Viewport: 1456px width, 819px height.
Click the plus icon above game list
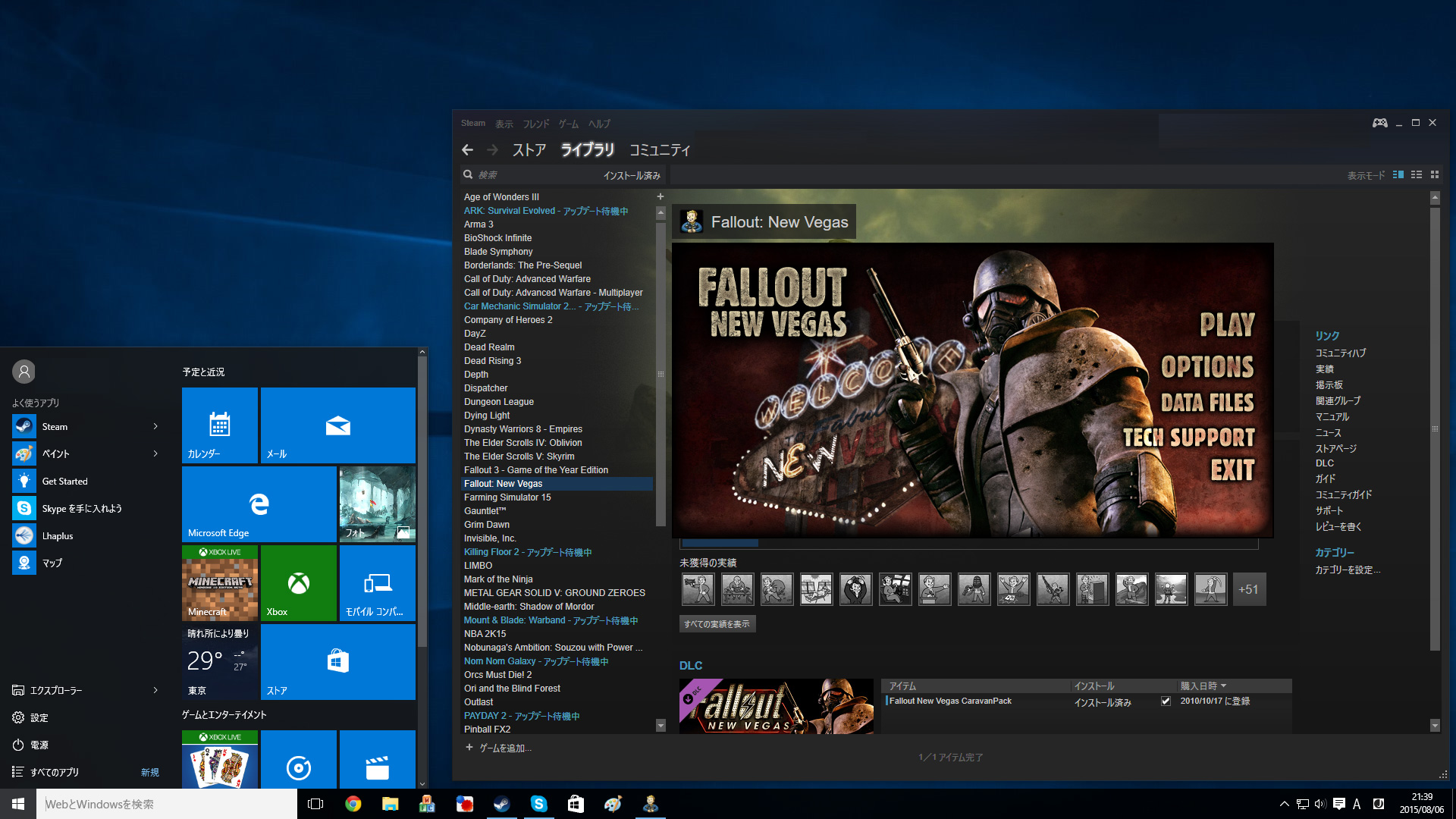[x=661, y=196]
